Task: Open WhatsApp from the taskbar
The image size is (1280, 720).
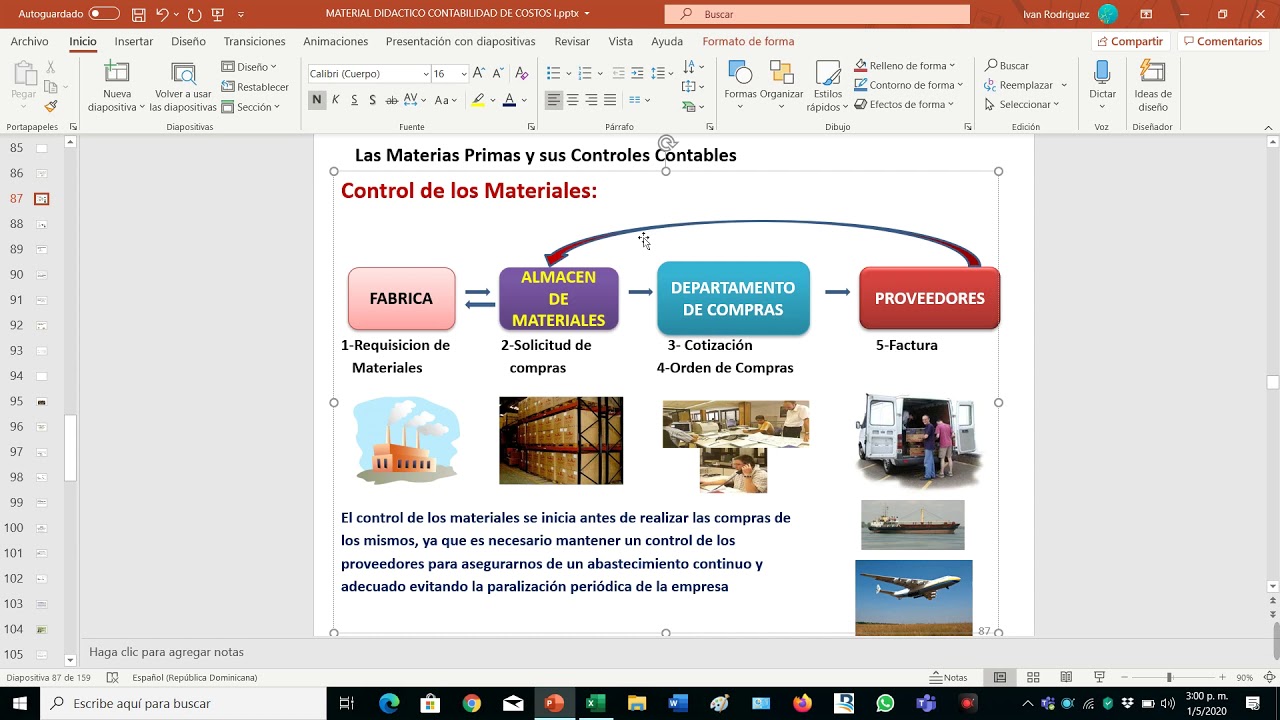Action: click(885, 703)
